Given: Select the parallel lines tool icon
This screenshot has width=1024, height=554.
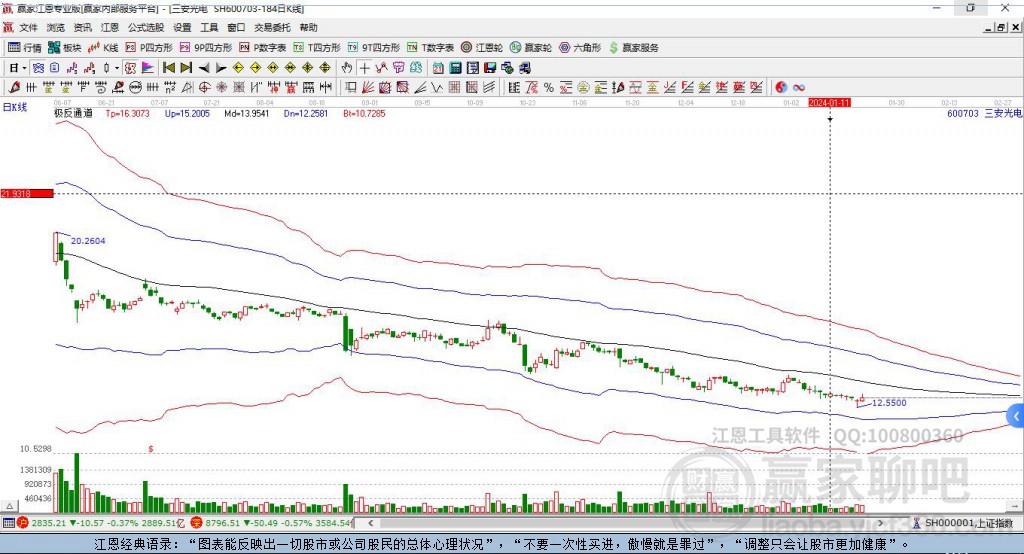Looking at the screenshot, I should pyautogui.click(x=488, y=88).
